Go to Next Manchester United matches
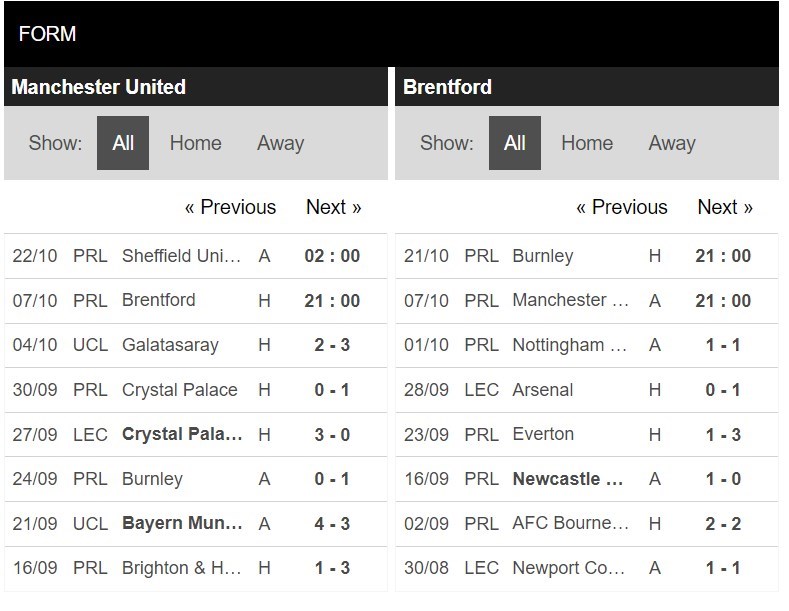This screenshot has width=789, height=611. (x=333, y=207)
